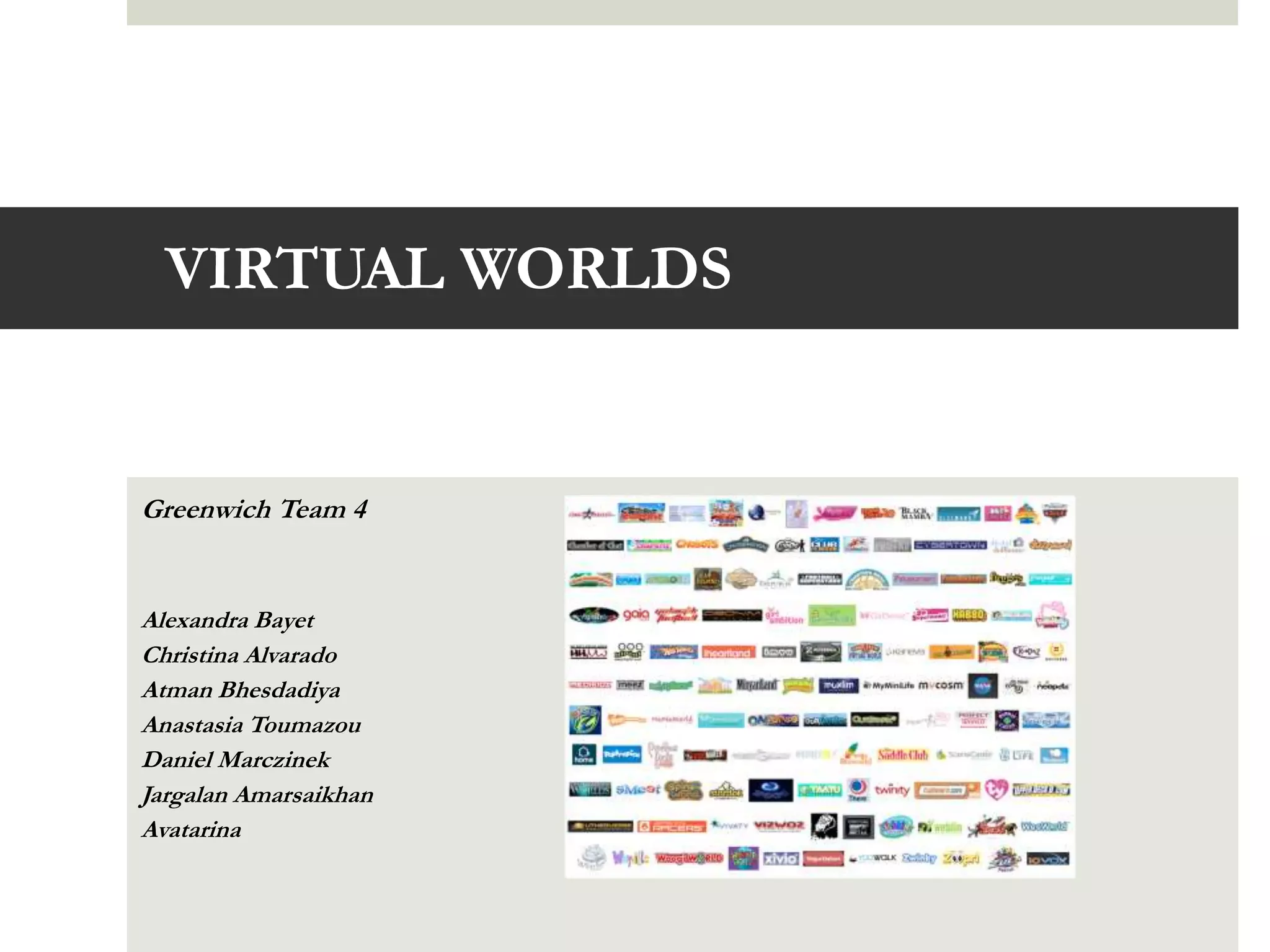
Task: Click the CYBERTOWN logo
Action: pyautogui.click(x=950, y=545)
